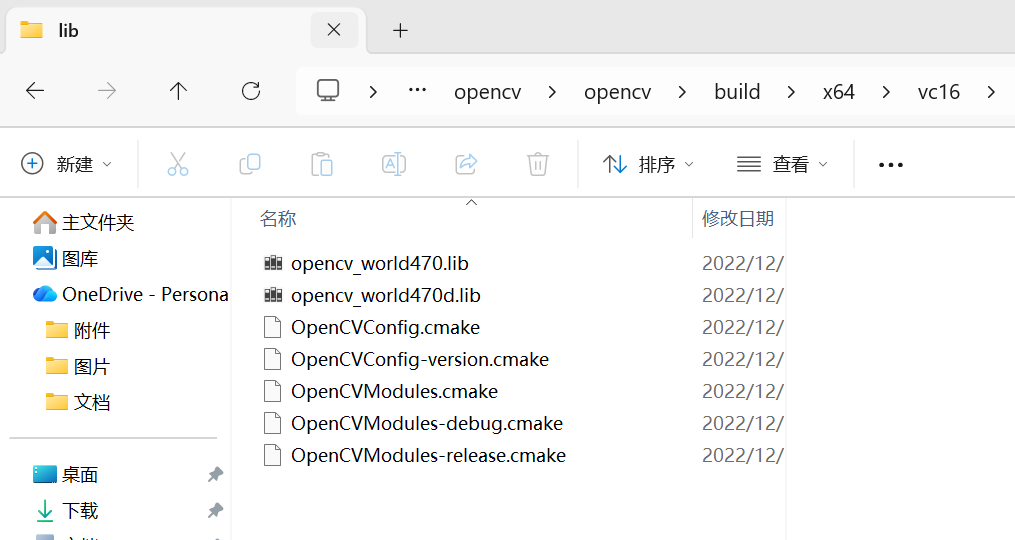Screen dimensions: 1015x540
Task: Sort by 修改日期 column header
Action: coord(738,219)
